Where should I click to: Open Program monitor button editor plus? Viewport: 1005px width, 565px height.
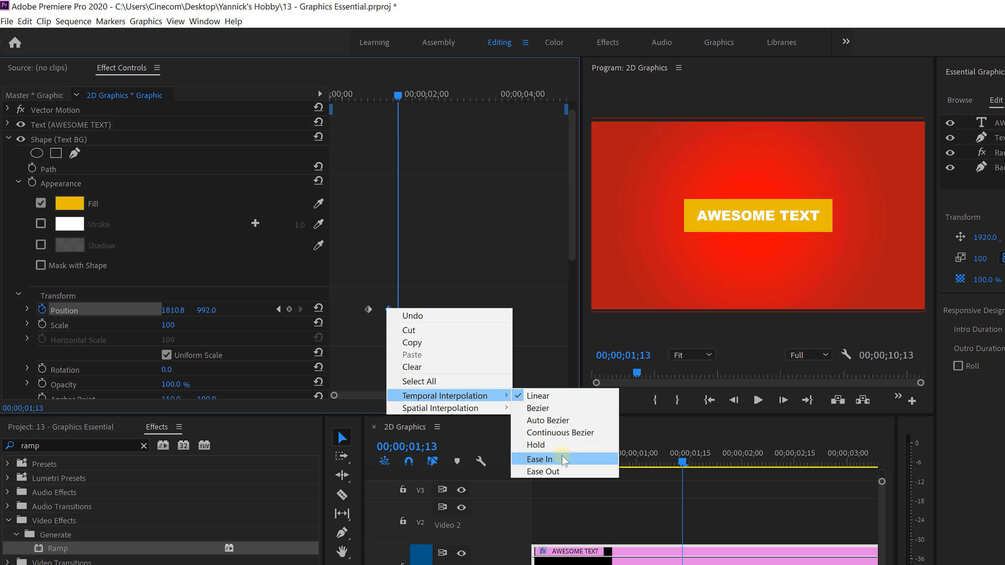click(912, 400)
